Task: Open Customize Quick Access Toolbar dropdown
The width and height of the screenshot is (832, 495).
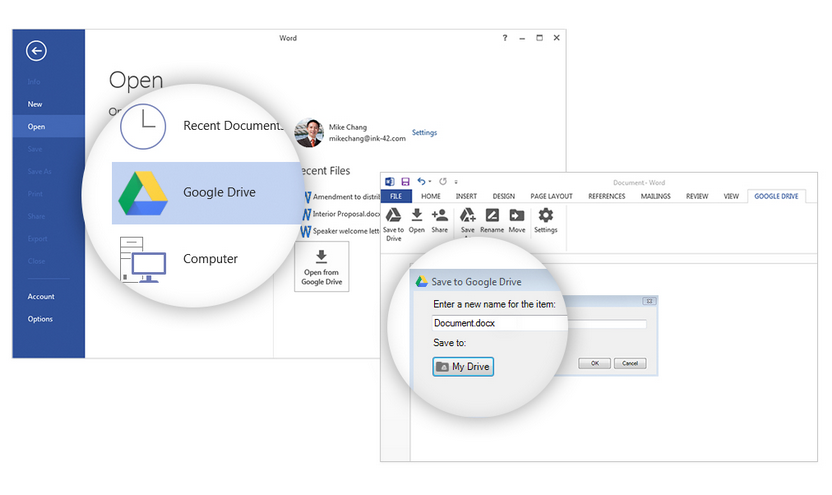Action: pos(456,182)
